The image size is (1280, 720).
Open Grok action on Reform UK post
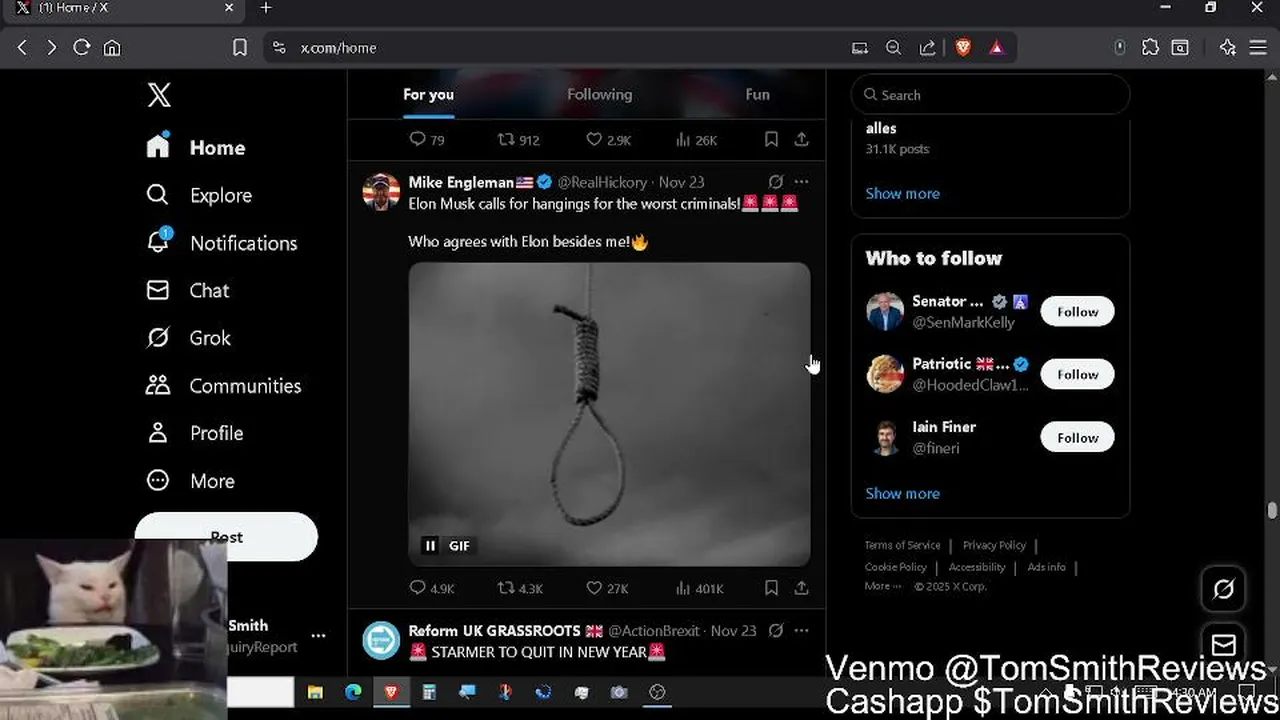coord(775,630)
